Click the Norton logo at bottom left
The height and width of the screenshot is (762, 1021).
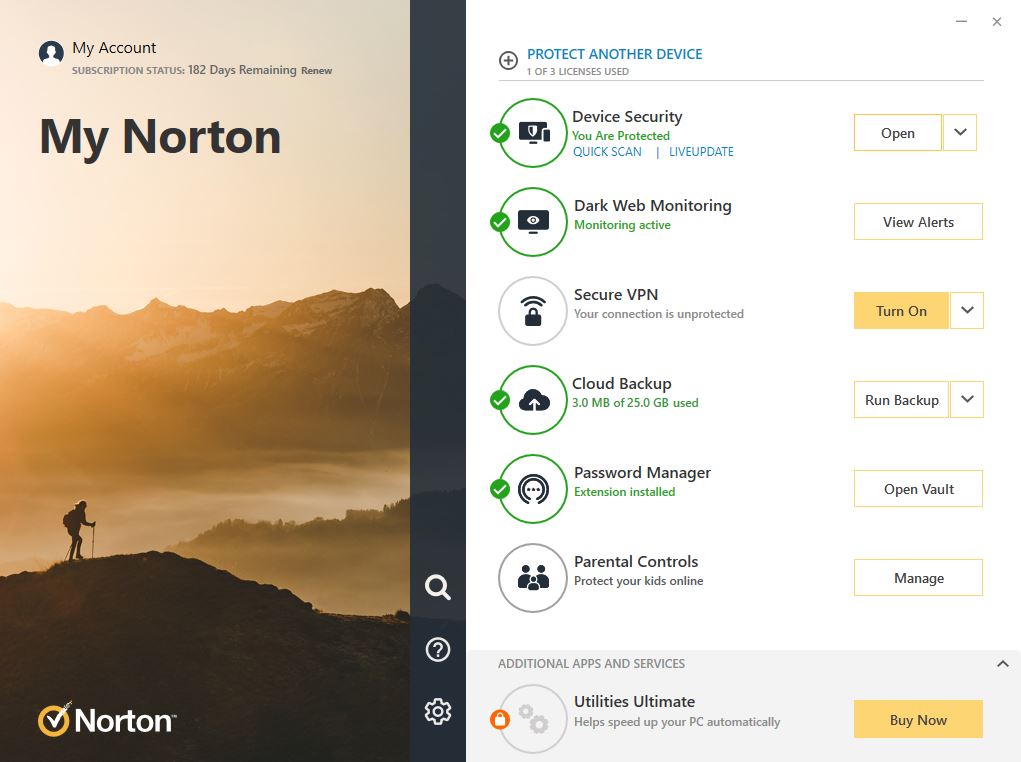click(107, 720)
